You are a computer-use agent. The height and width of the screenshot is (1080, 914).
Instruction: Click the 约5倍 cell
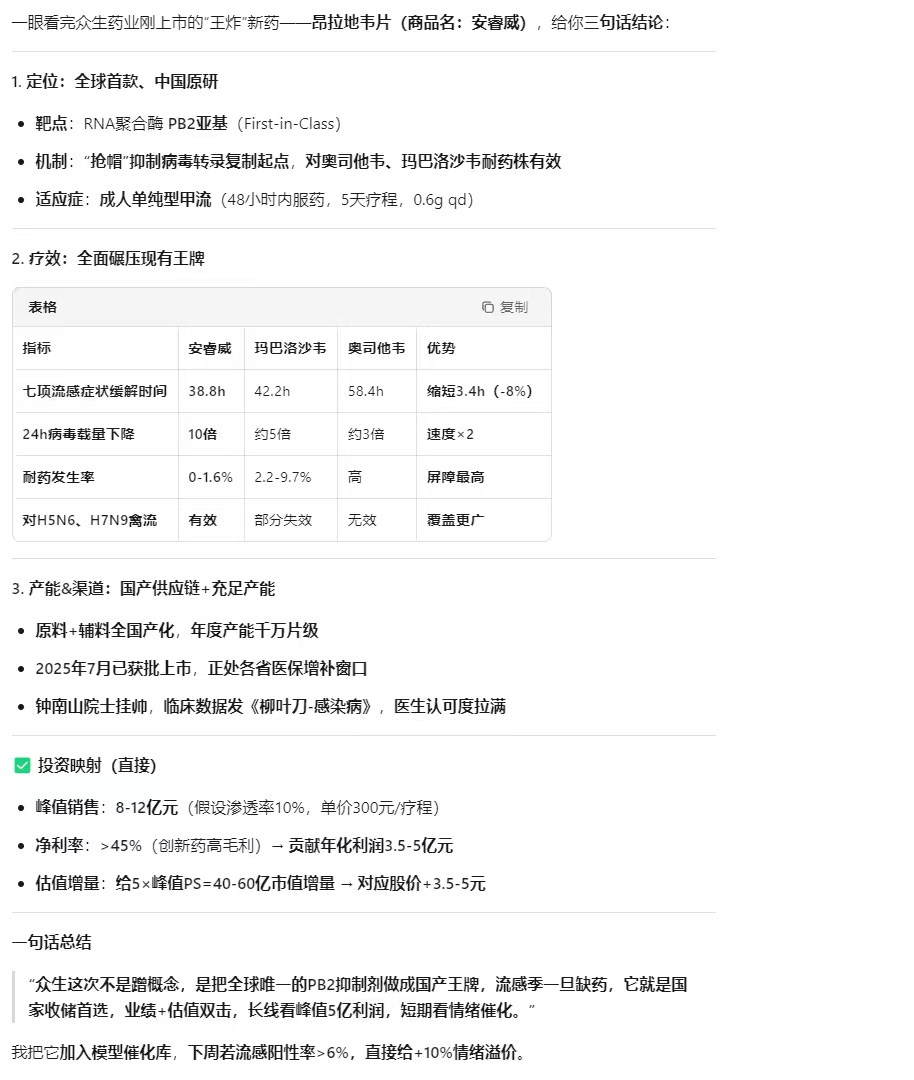(x=273, y=434)
